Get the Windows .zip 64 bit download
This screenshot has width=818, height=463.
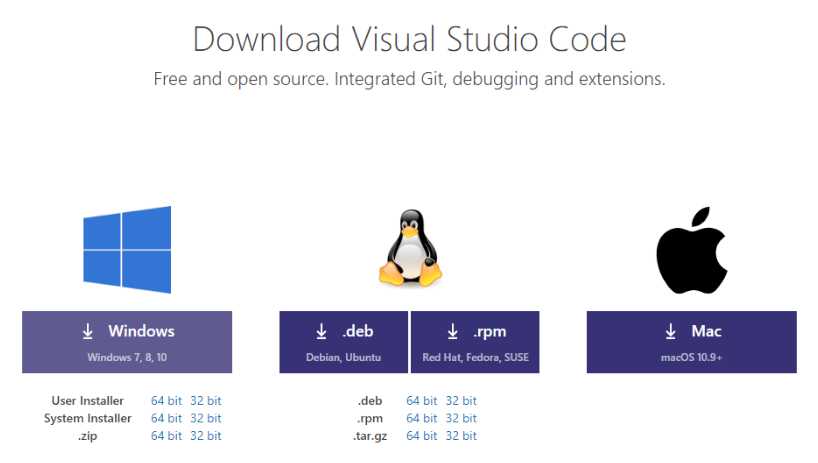coord(166,435)
